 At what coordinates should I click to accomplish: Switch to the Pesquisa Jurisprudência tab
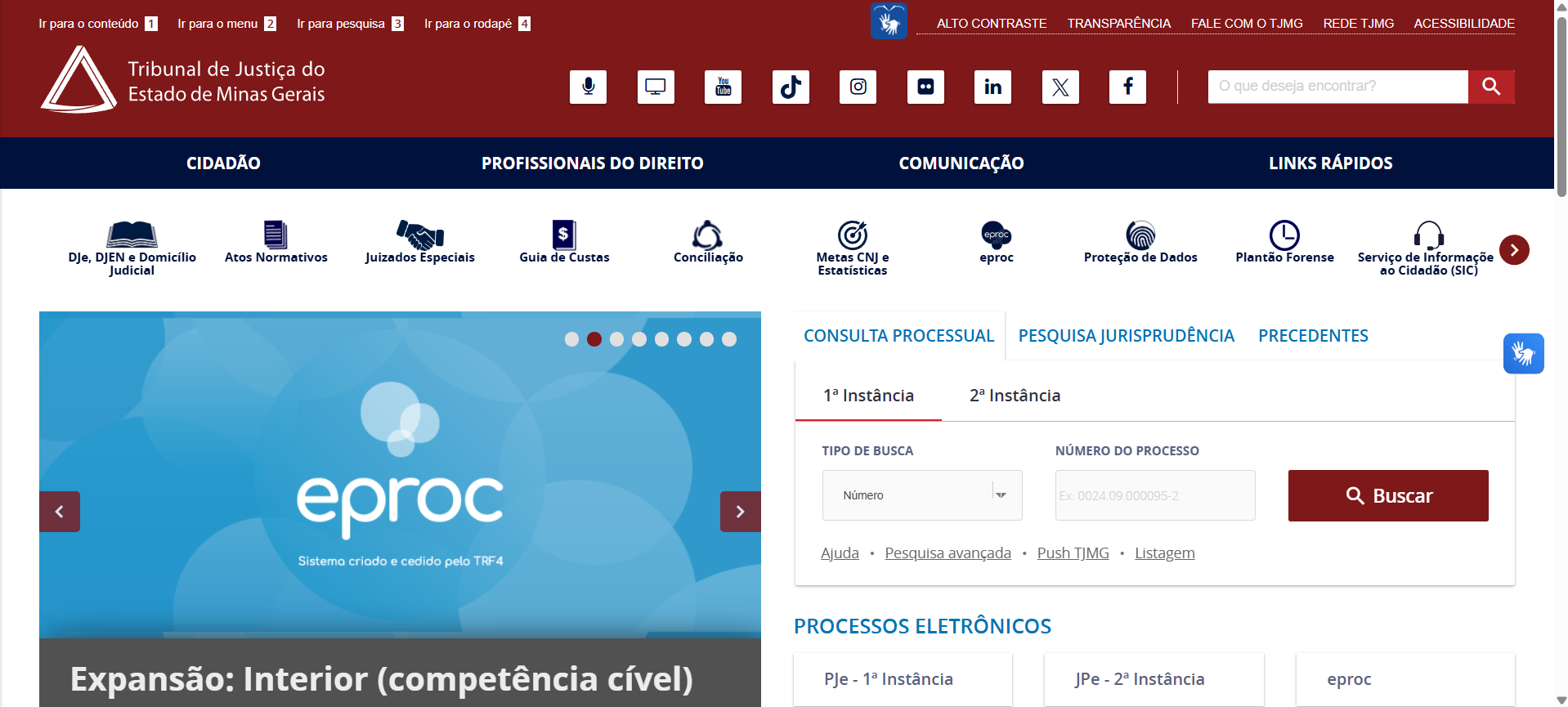click(x=1126, y=336)
